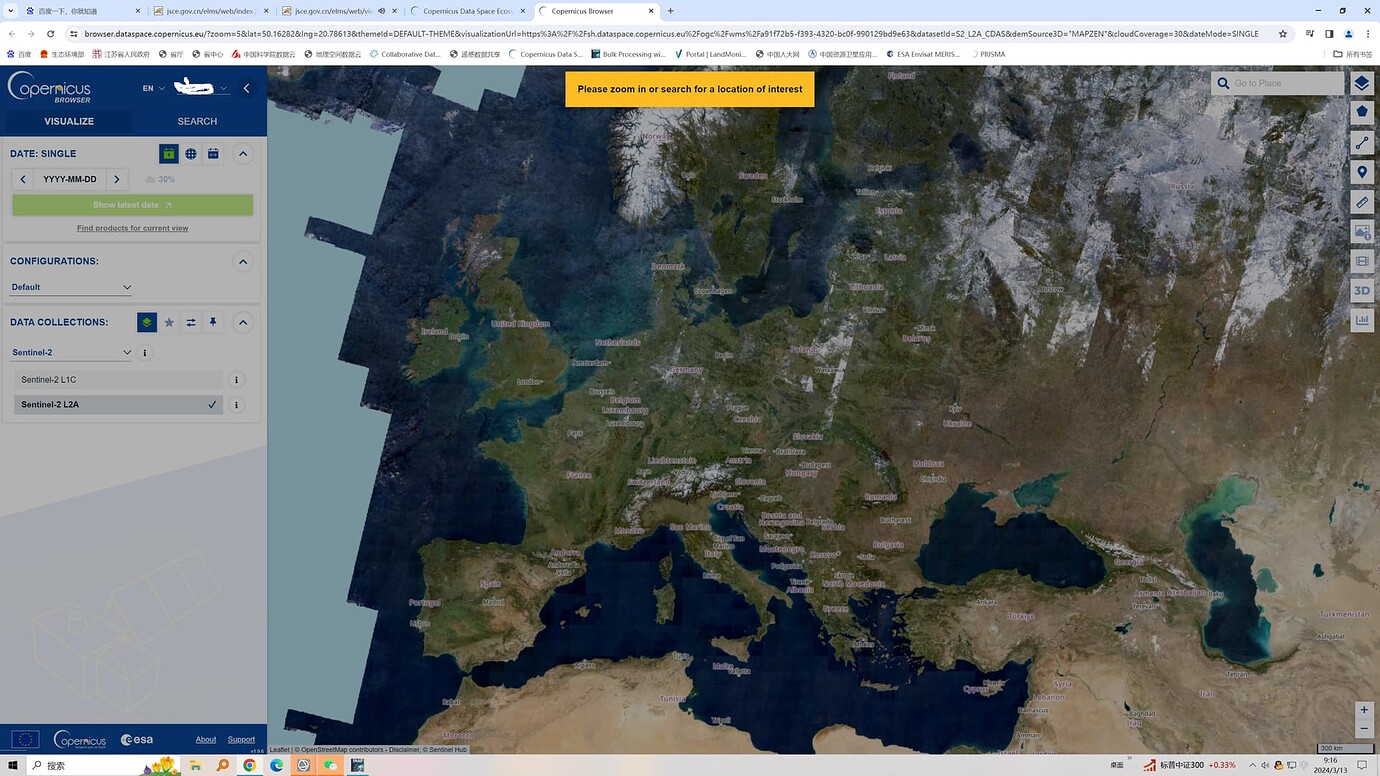Collapse the DATE: SINGLE section
Screen dimensions: 1380x776
[243, 153]
